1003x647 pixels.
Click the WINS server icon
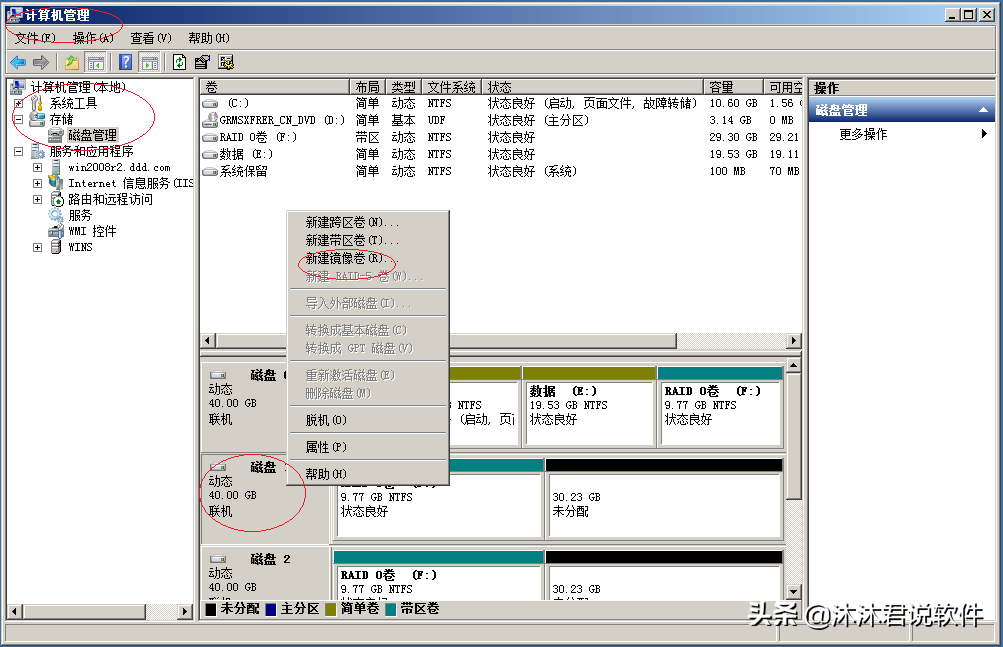[56, 247]
